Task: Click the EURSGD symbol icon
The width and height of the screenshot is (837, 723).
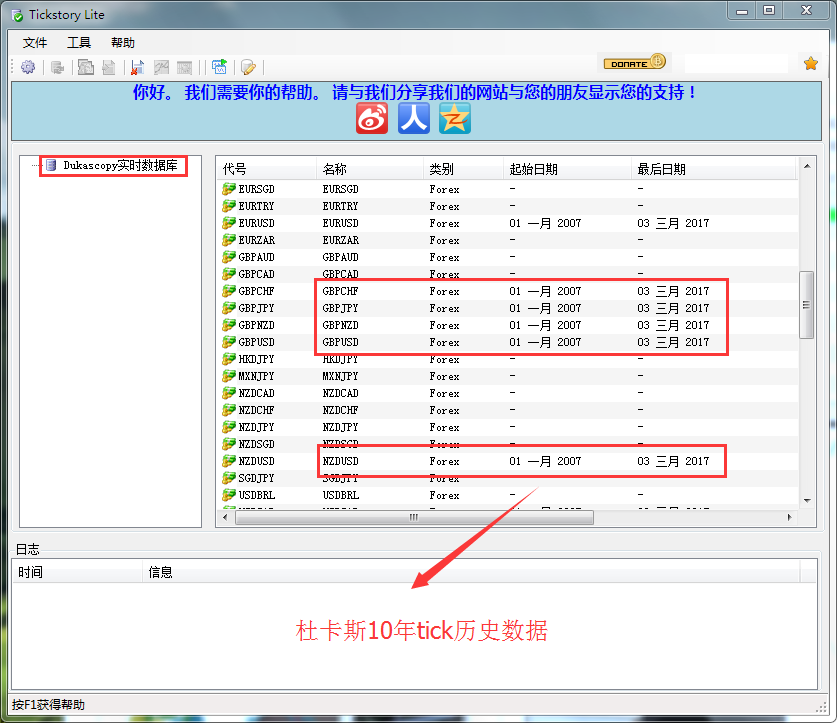Action: coord(229,188)
